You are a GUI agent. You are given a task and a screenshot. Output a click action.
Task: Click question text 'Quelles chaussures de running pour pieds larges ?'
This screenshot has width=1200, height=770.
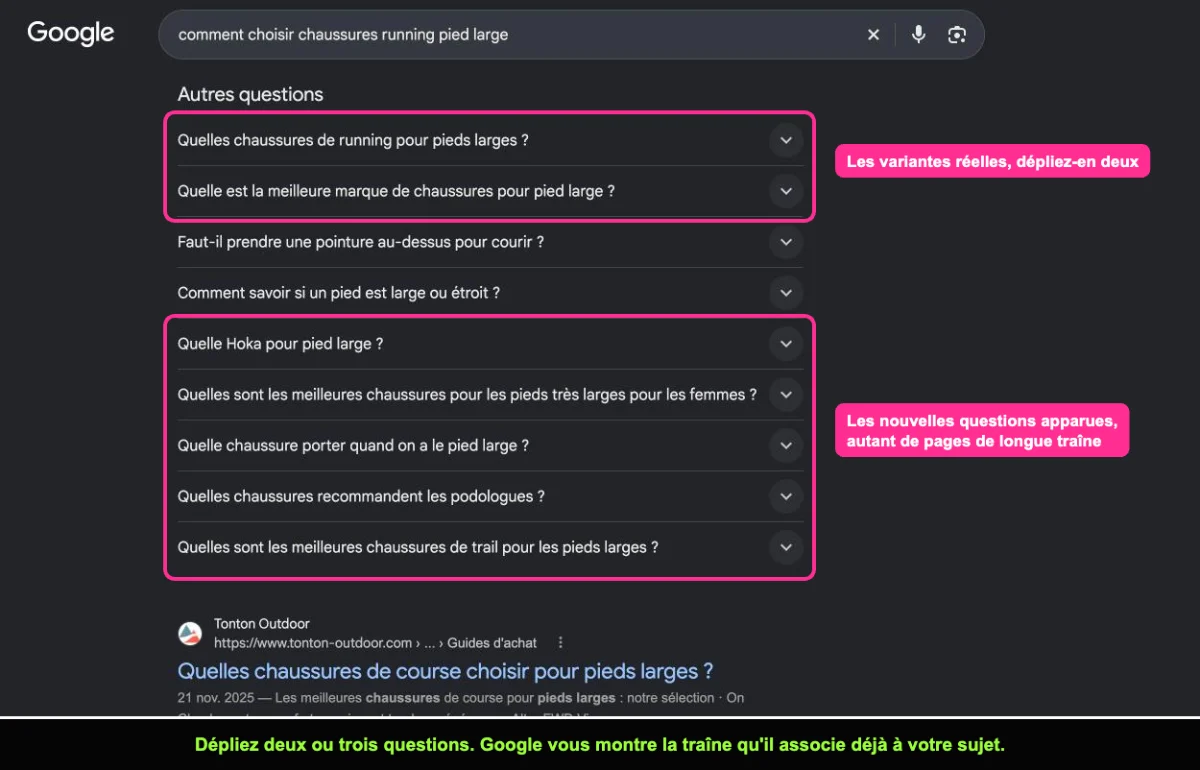353,141
